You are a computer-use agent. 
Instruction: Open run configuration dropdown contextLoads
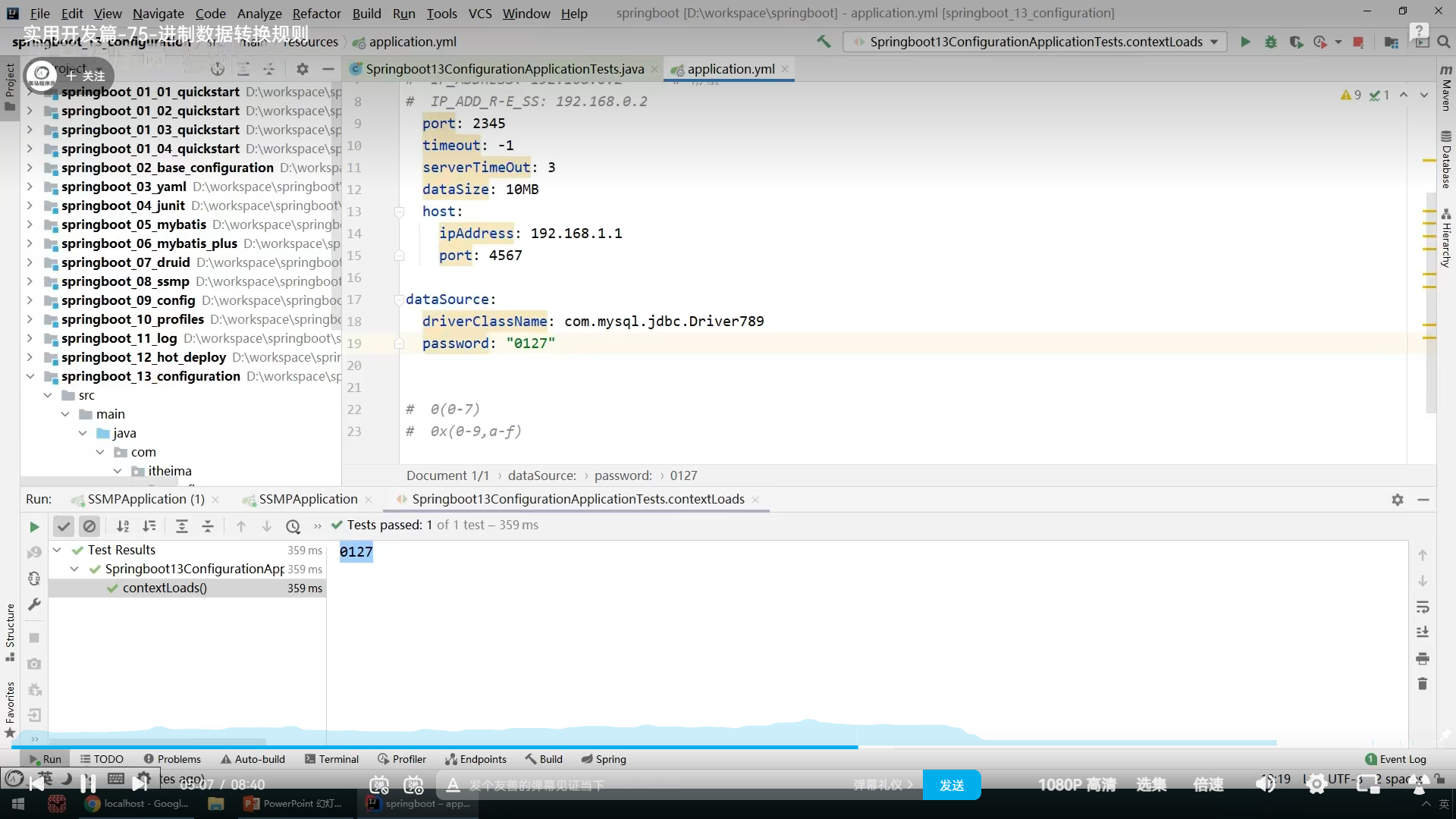coord(1036,42)
